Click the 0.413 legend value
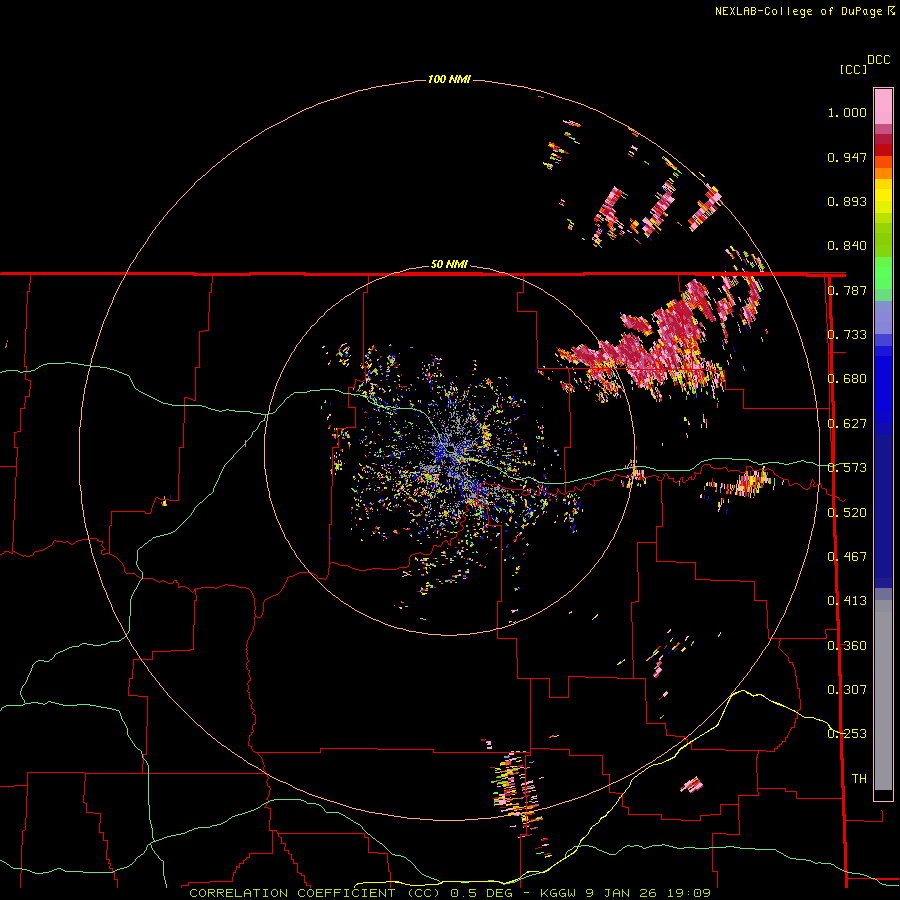 pos(847,601)
